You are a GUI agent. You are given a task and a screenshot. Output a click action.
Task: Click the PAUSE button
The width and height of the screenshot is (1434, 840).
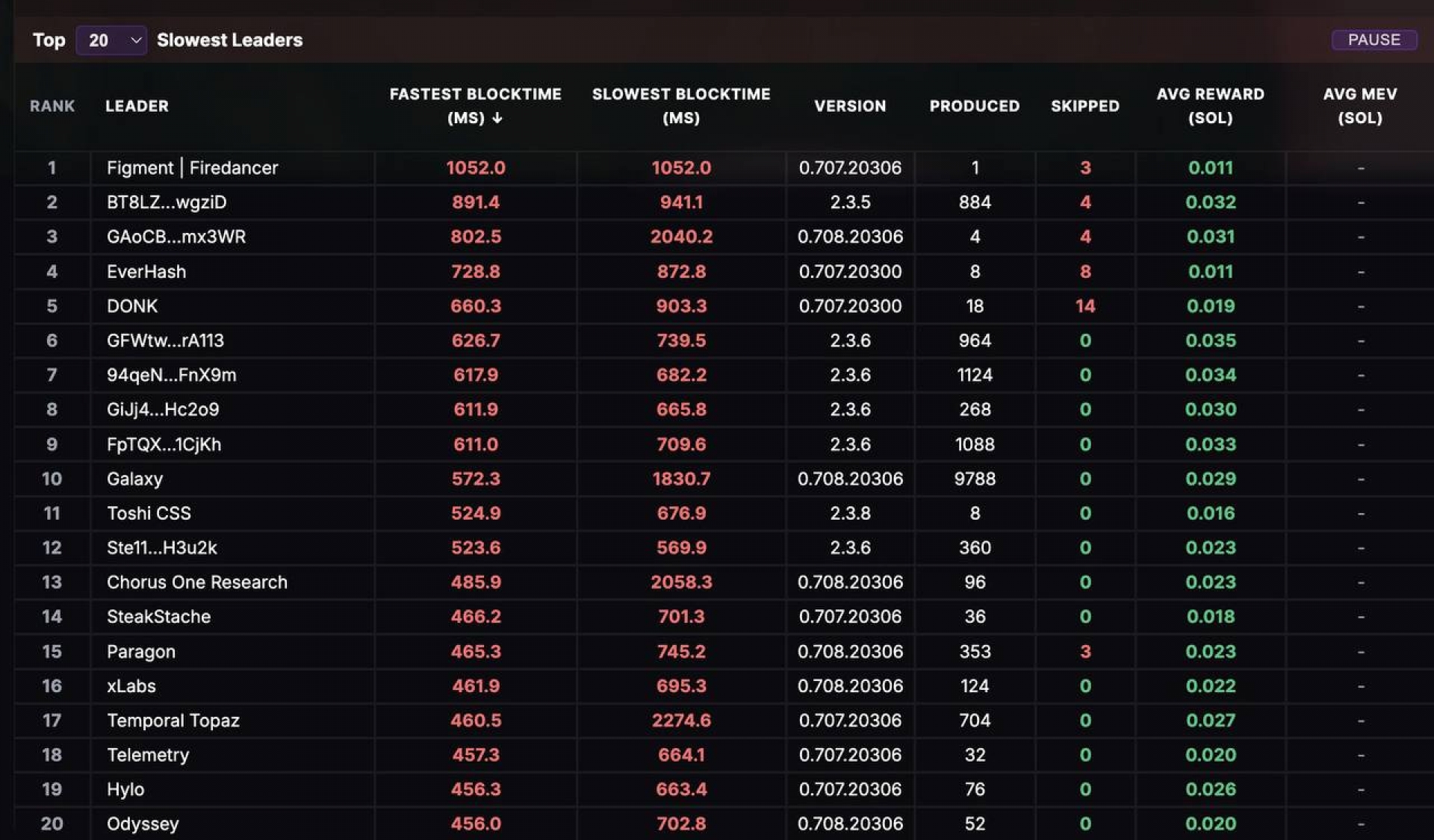click(1374, 40)
